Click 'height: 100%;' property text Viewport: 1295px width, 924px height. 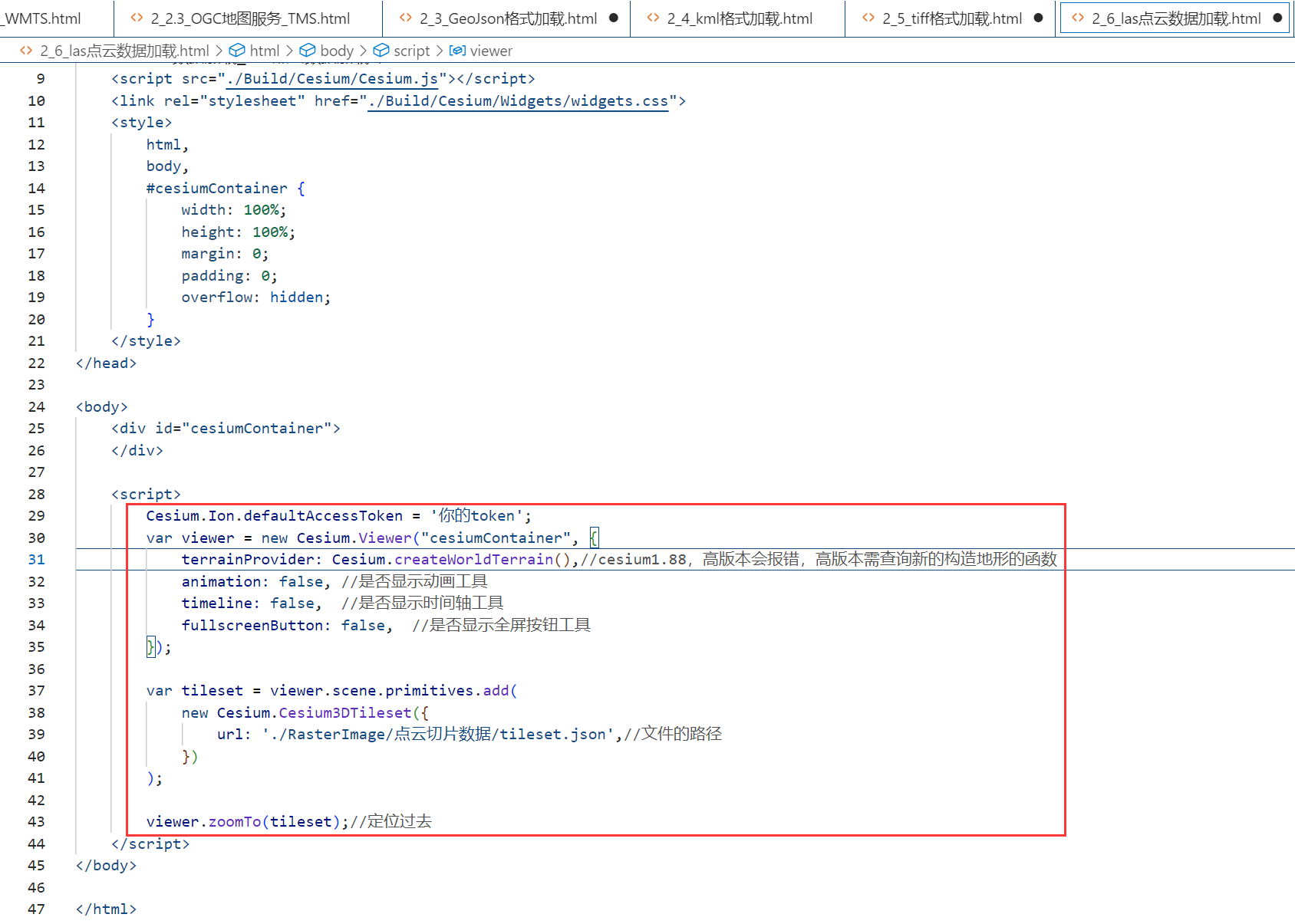pyautogui.click(x=239, y=232)
